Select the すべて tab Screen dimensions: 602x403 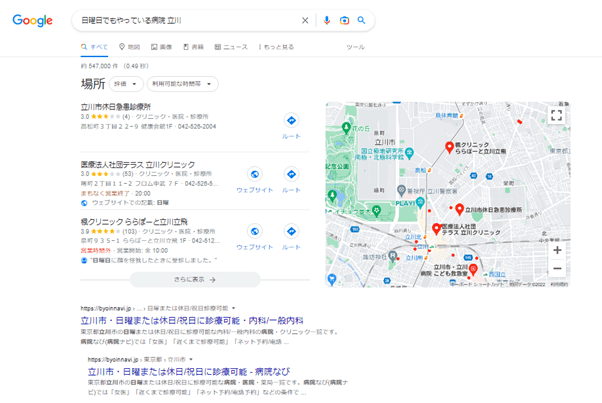pos(94,47)
